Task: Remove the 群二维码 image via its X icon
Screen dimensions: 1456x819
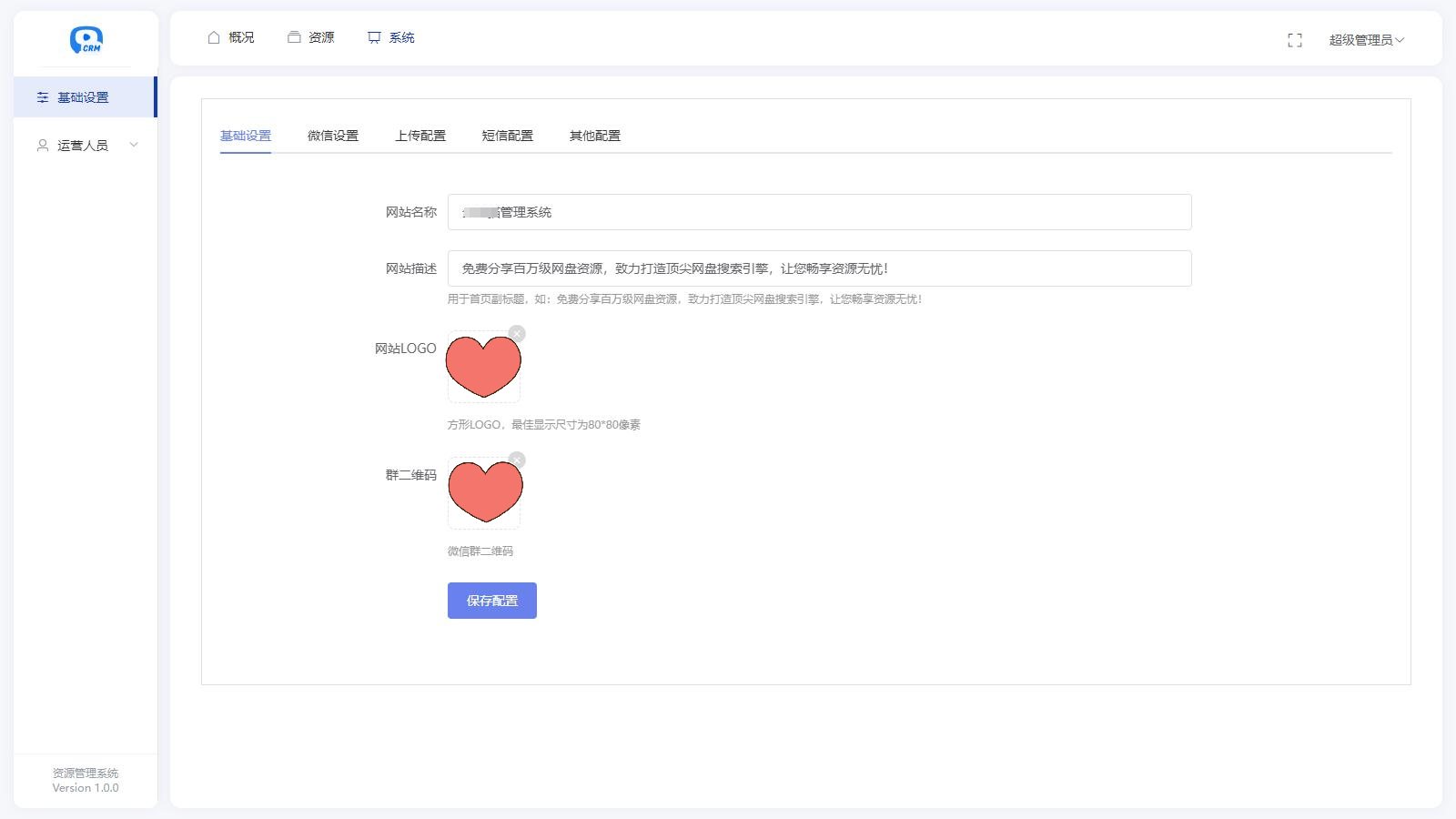Action: pos(518,460)
